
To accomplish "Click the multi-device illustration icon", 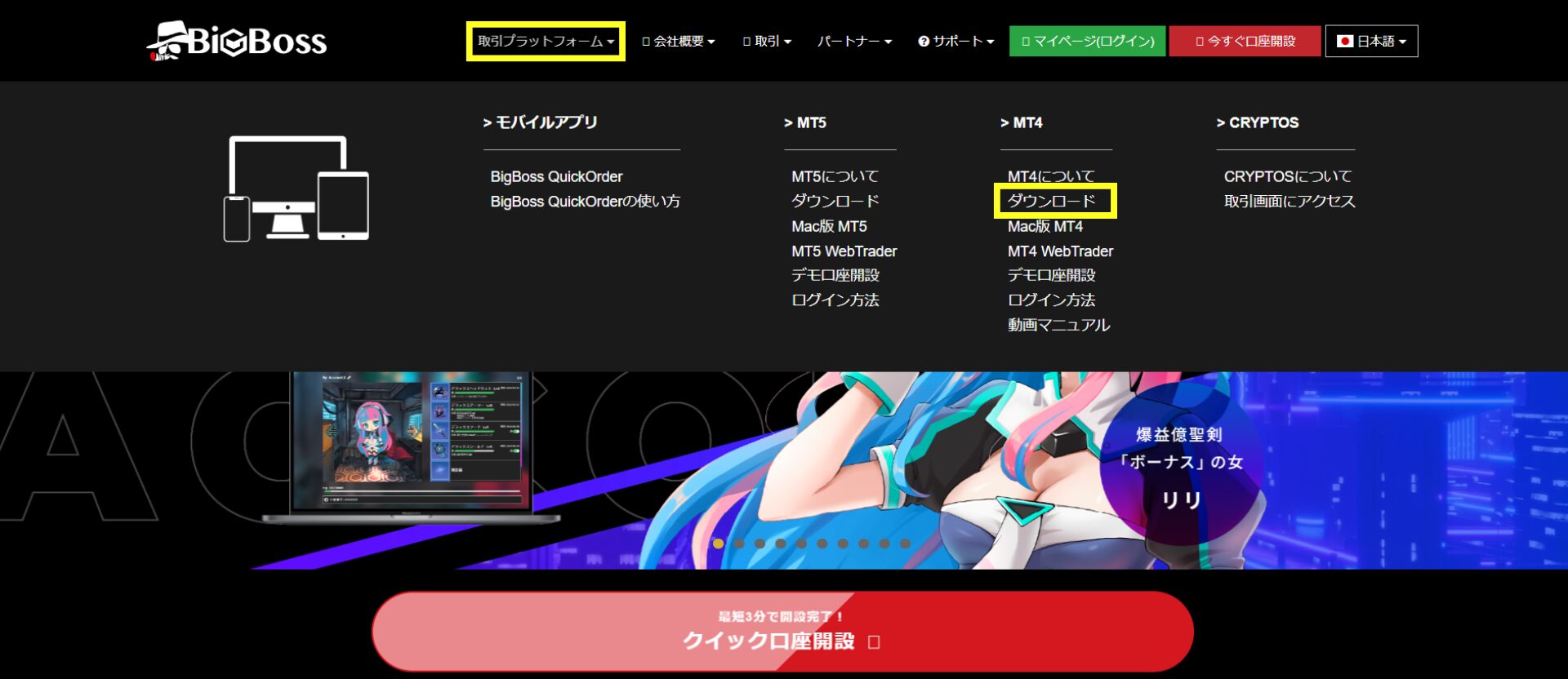I will (x=296, y=189).
